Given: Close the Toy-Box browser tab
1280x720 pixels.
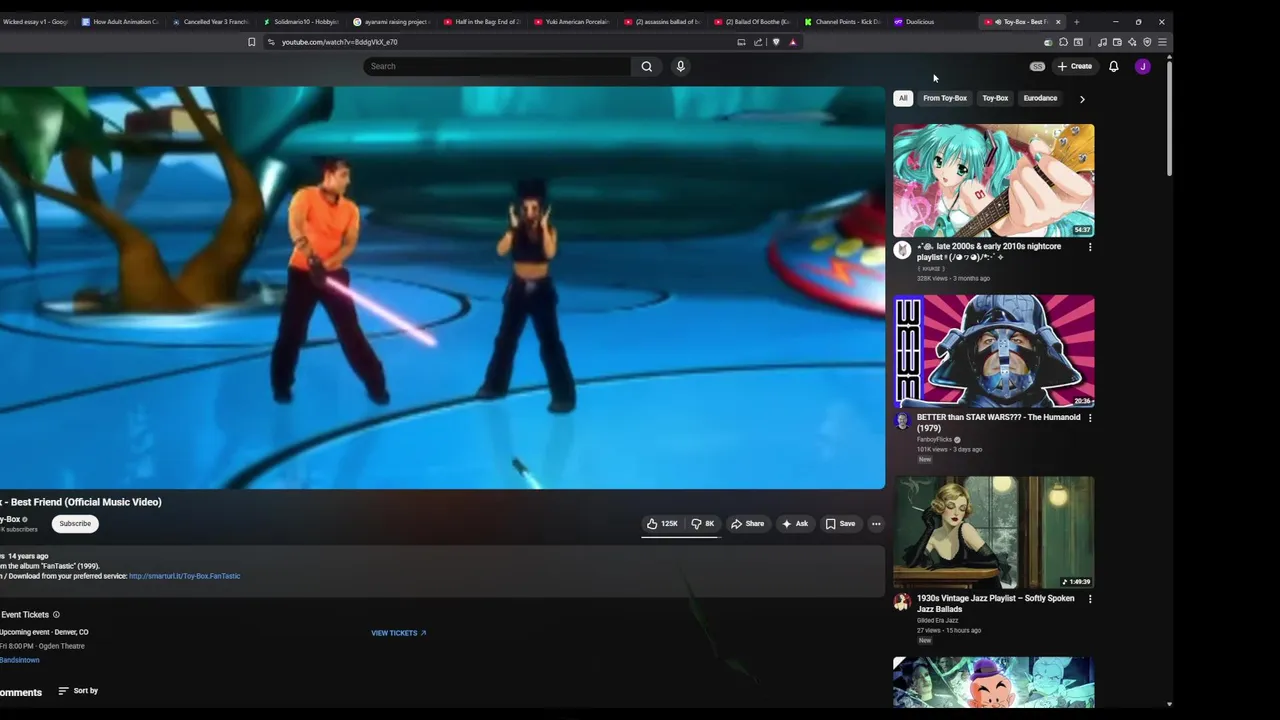Looking at the screenshot, I should coord(1058,21).
